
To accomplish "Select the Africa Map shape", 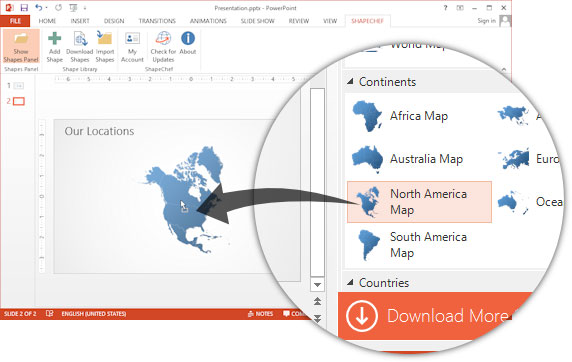I will click(x=419, y=116).
